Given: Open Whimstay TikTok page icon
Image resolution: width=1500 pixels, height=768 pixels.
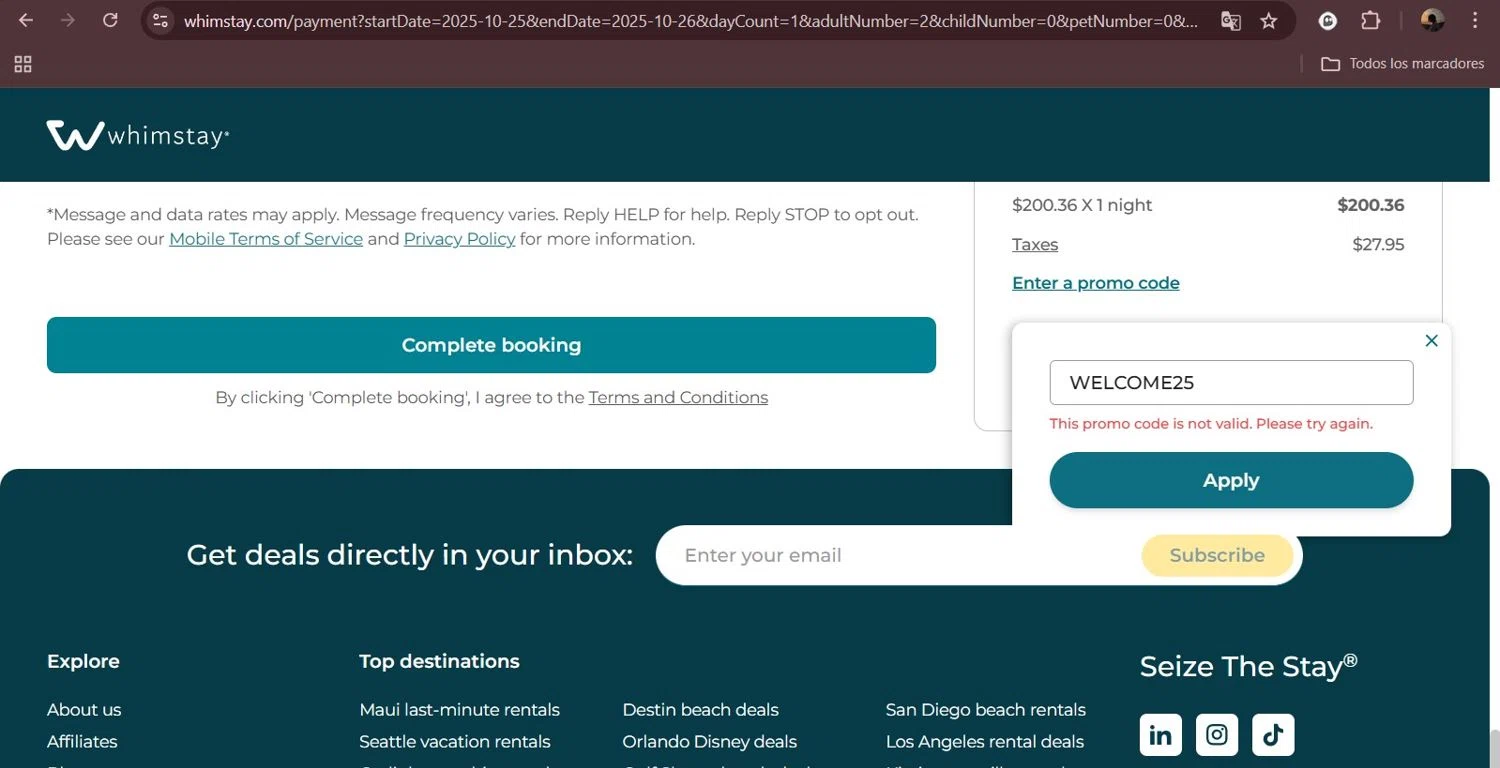Looking at the screenshot, I should 1273,735.
